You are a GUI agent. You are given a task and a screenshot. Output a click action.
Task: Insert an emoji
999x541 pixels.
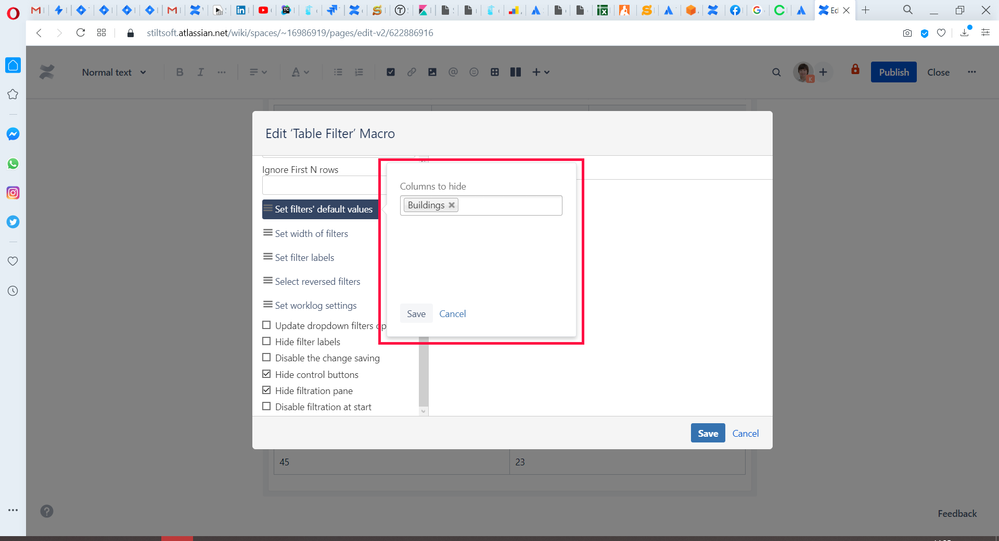(474, 72)
